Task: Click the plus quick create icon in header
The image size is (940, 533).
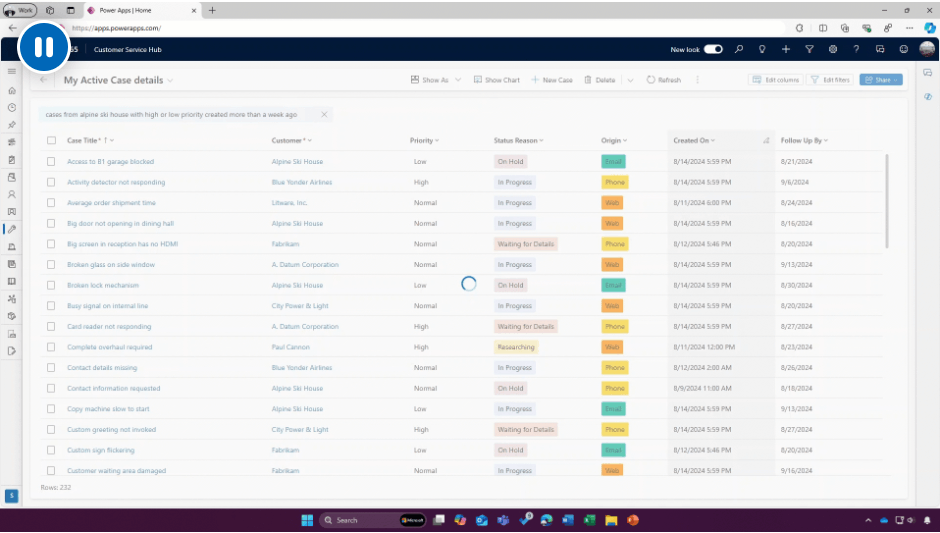Action: [x=785, y=49]
